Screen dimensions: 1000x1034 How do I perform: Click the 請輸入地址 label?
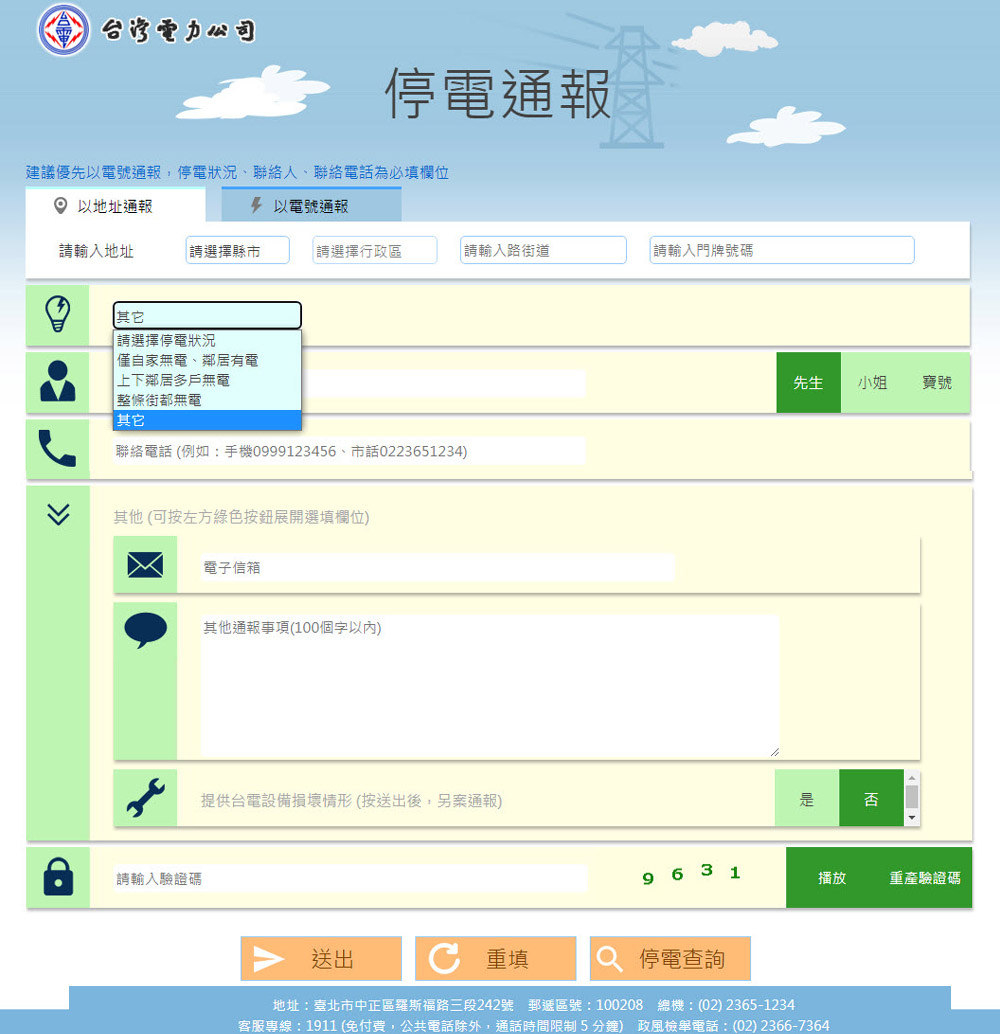pos(96,251)
